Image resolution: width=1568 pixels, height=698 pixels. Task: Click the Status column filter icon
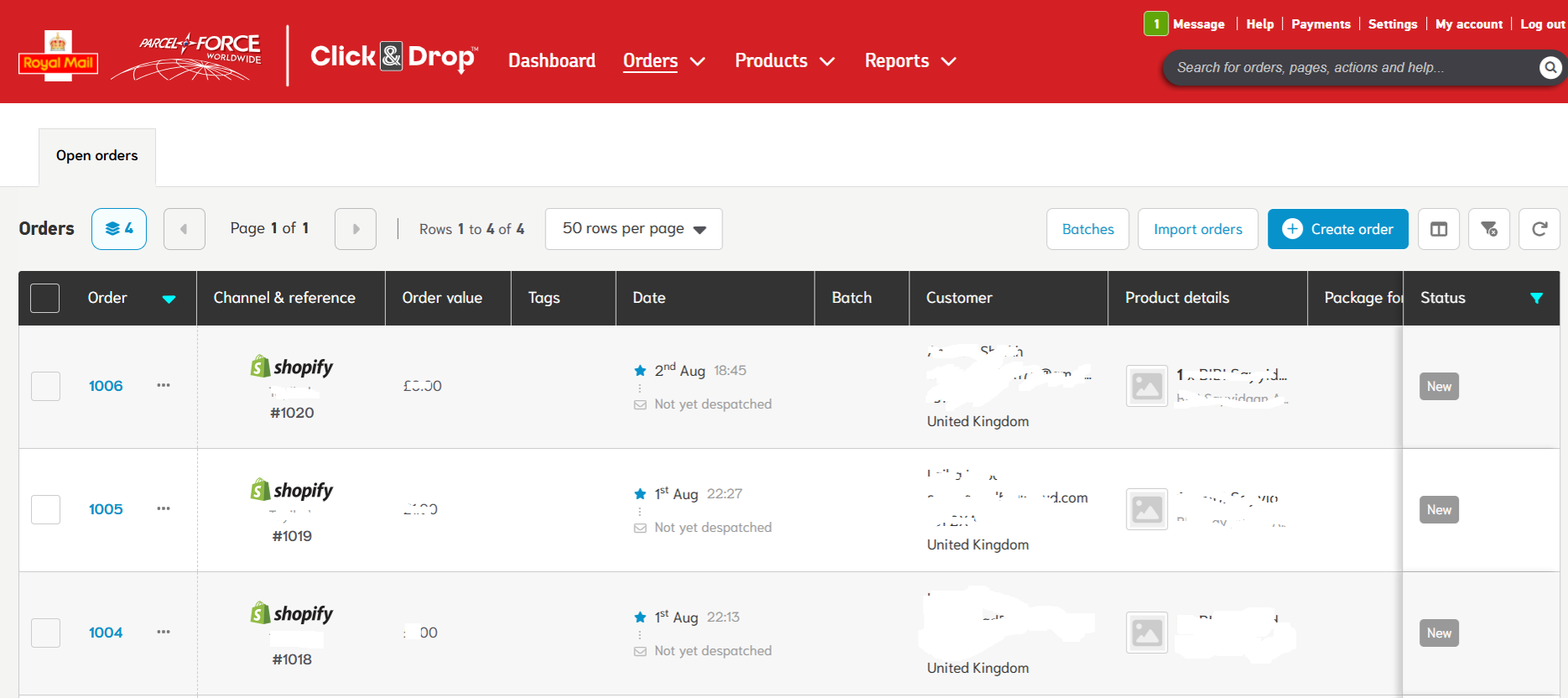tap(1536, 298)
